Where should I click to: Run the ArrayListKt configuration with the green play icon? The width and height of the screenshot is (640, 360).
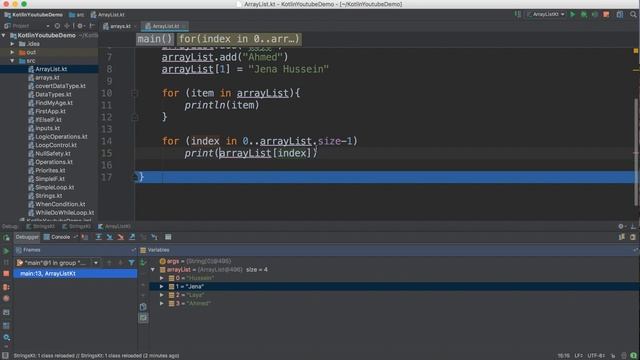click(573, 14)
